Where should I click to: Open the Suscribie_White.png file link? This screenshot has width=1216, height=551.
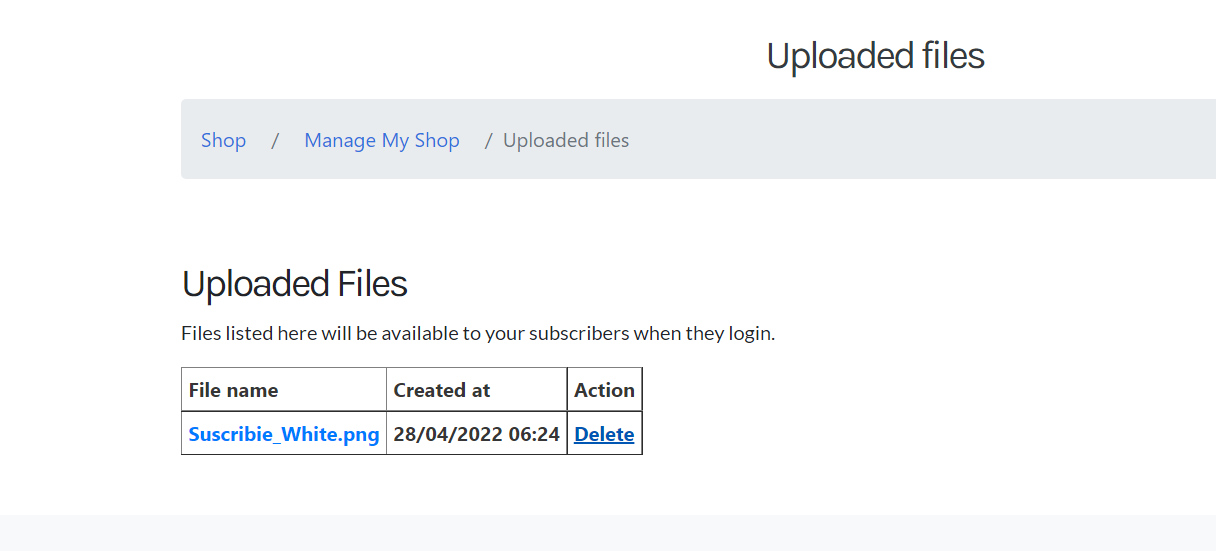[x=284, y=434]
